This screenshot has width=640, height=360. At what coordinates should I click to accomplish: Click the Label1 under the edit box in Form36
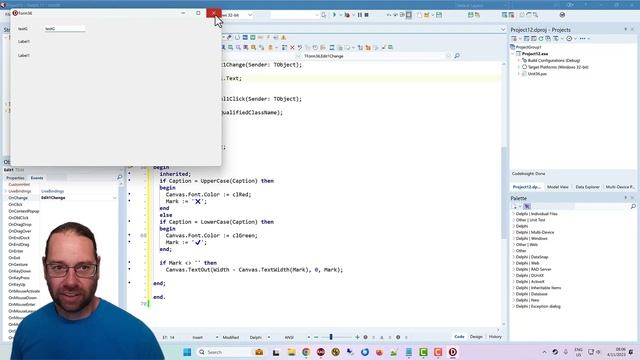24,42
